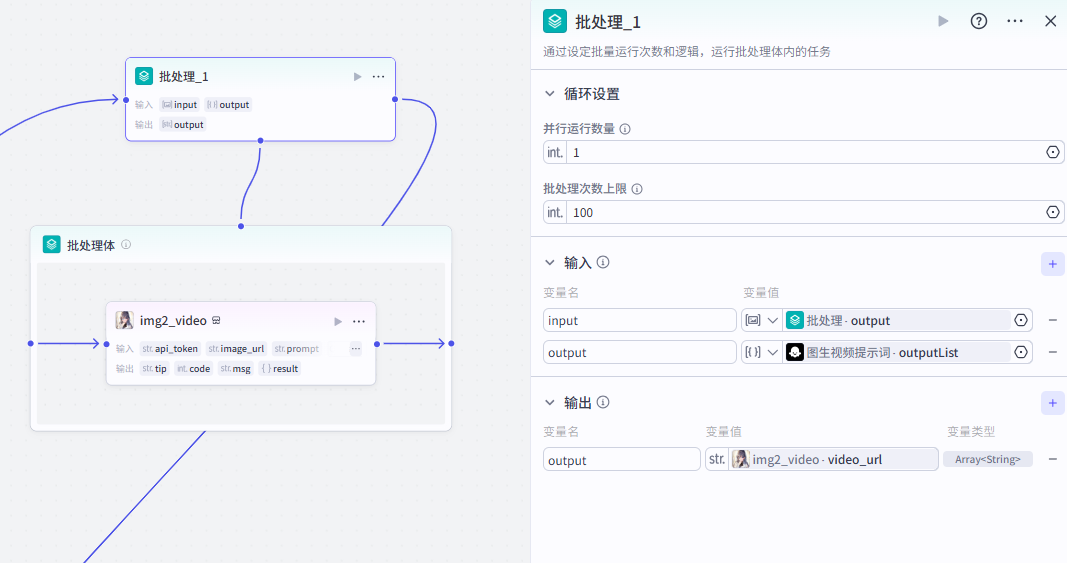Close the 批处理_1 settings panel

coord(1051,21)
